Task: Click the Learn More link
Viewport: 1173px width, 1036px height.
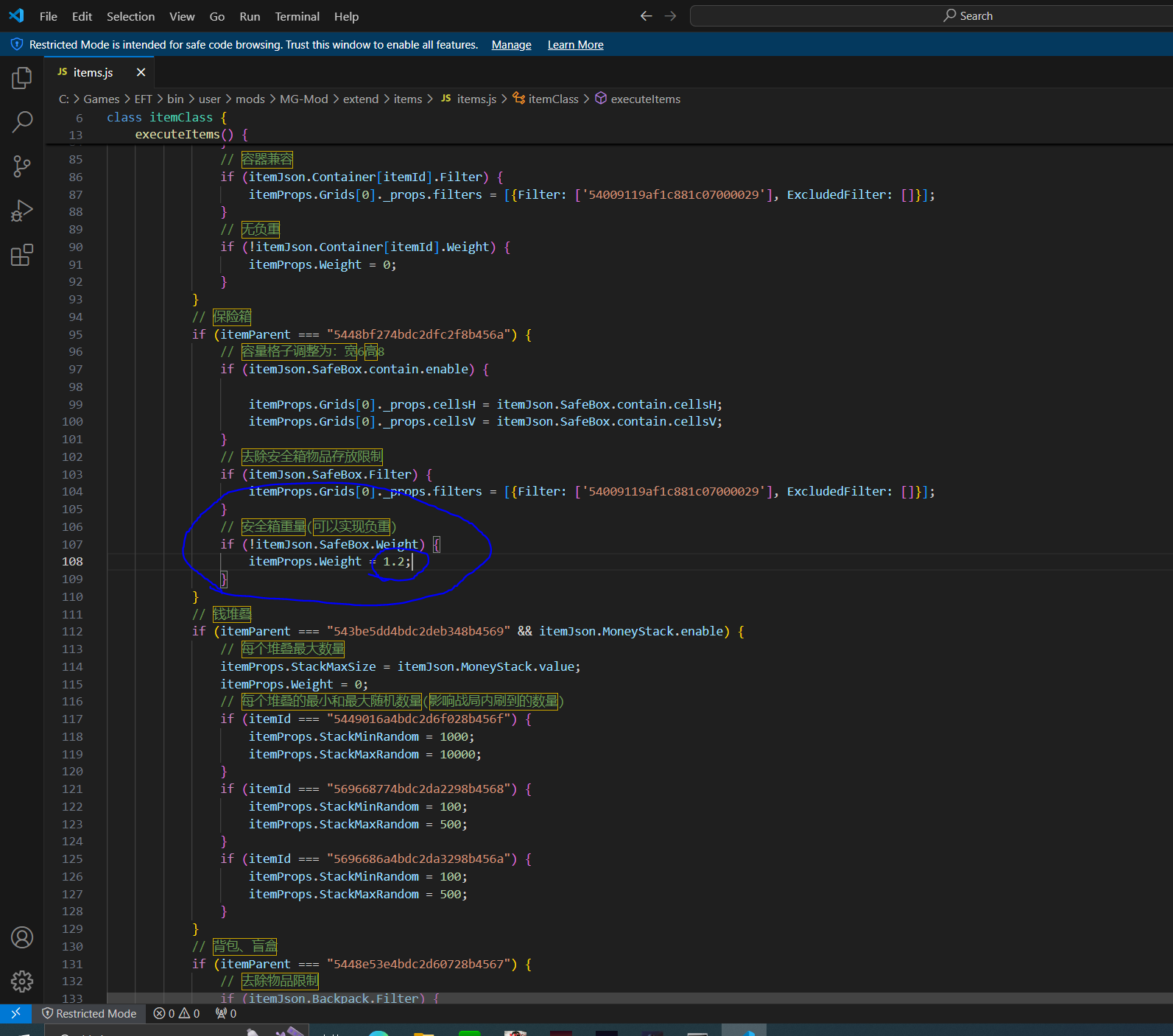Action: (575, 45)
